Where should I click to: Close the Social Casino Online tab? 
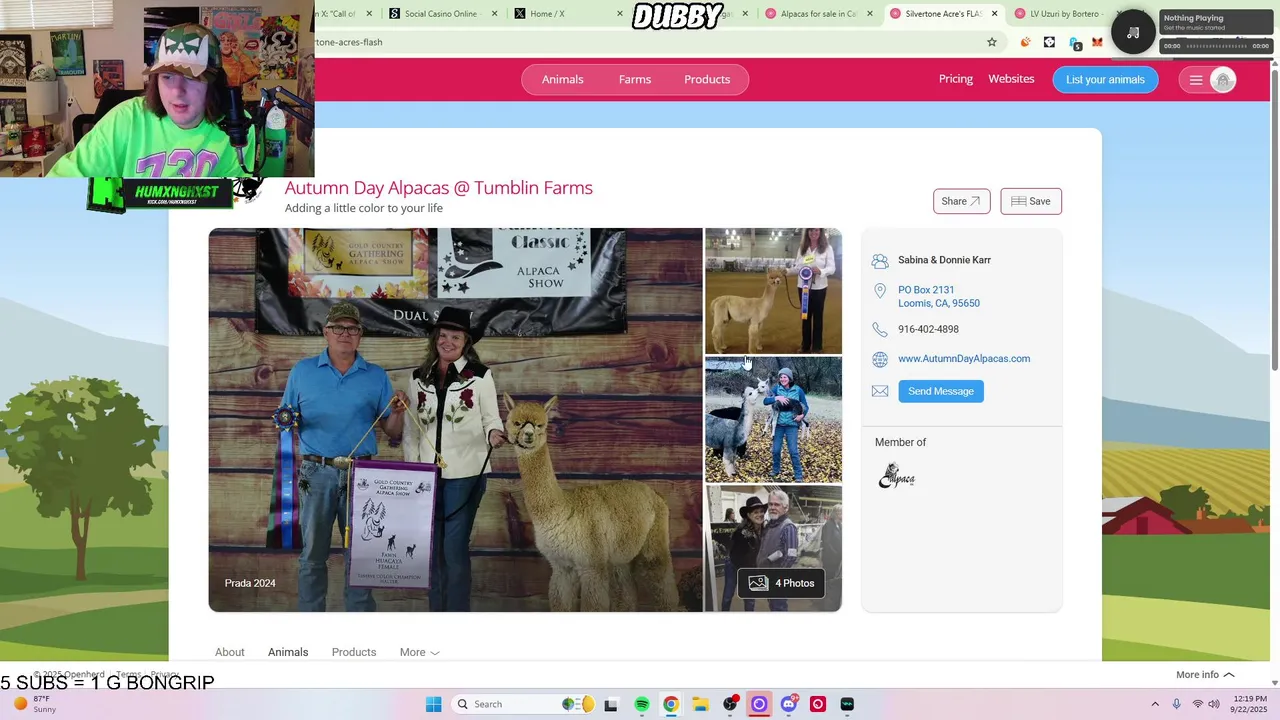coord(494,14)
